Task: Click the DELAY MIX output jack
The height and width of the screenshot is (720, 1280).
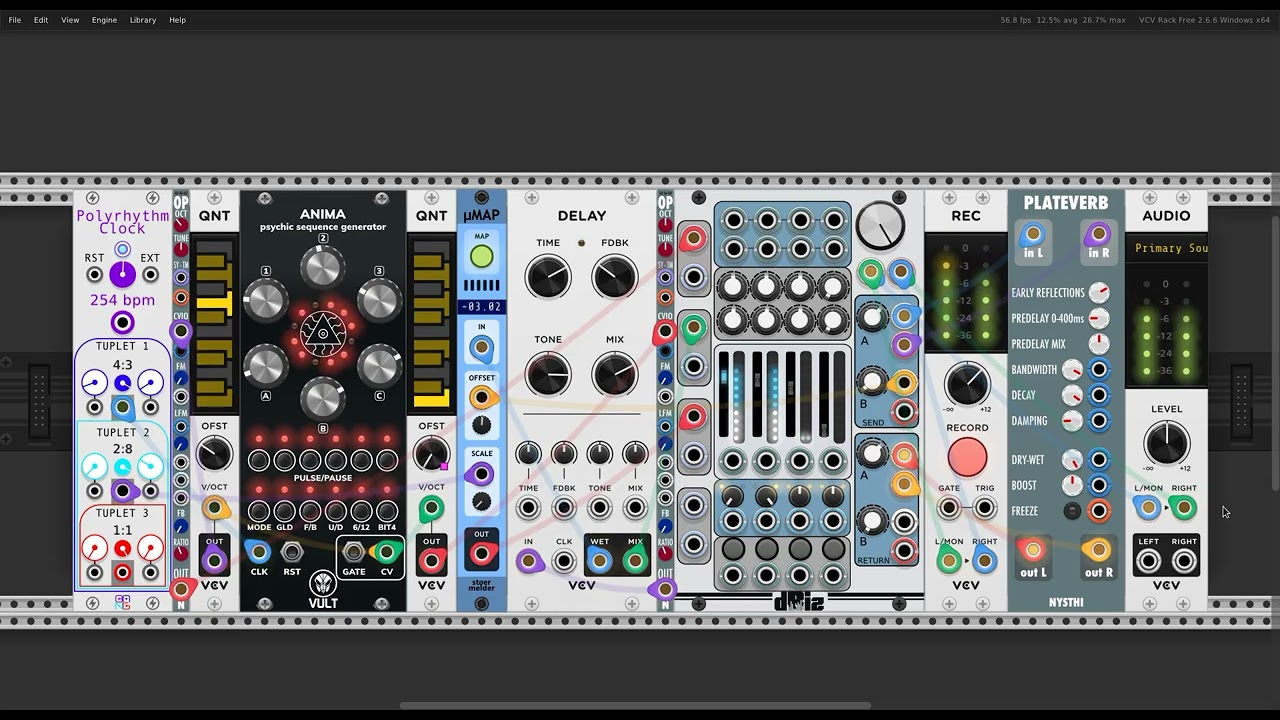Action: pos(635,561)
